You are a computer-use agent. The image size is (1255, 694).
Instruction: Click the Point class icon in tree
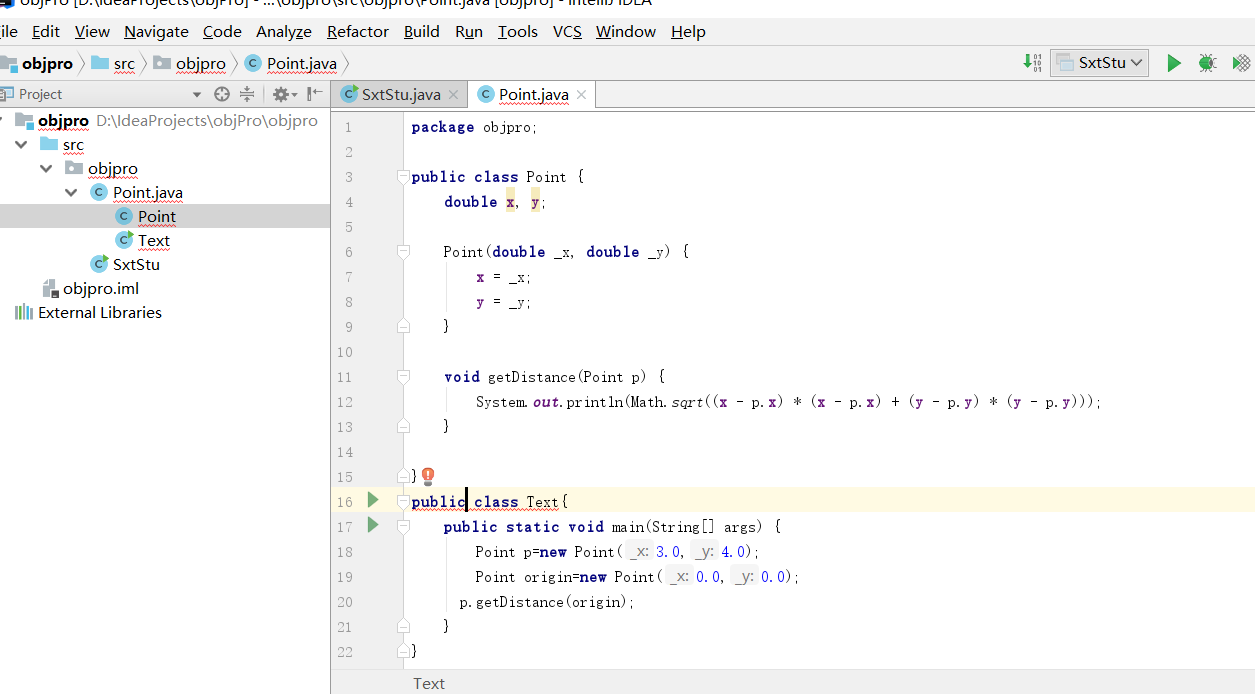123,216
